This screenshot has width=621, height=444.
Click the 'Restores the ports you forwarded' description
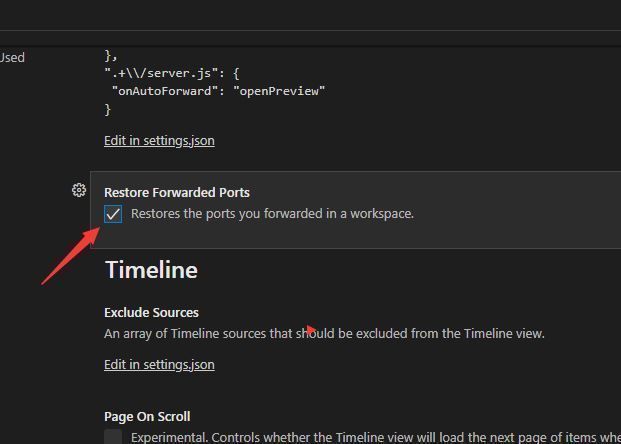pyautogui.click(x=272, y=214)
